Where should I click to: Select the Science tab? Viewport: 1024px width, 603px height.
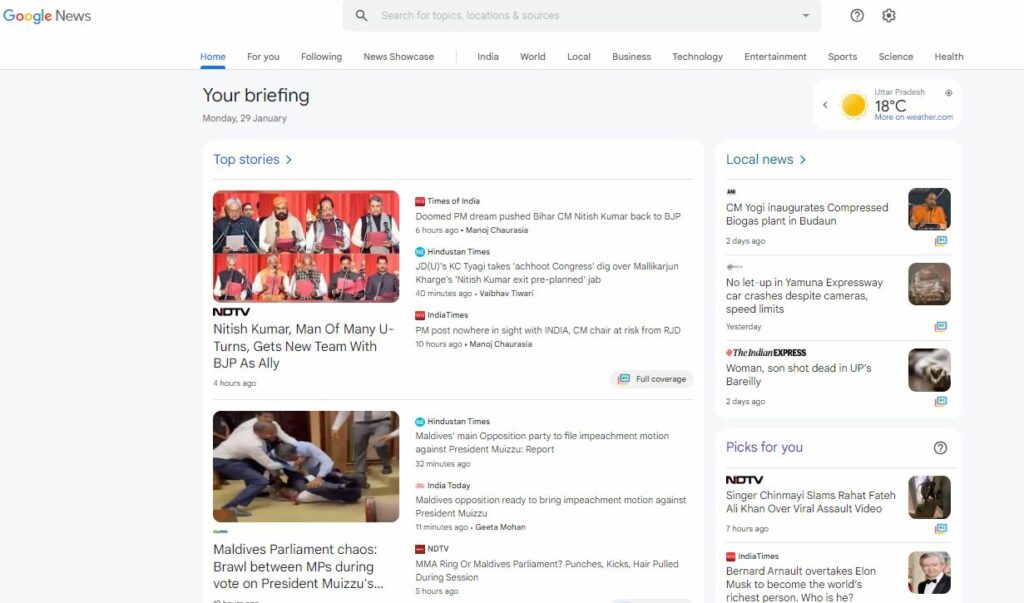[x=895, y=57]
